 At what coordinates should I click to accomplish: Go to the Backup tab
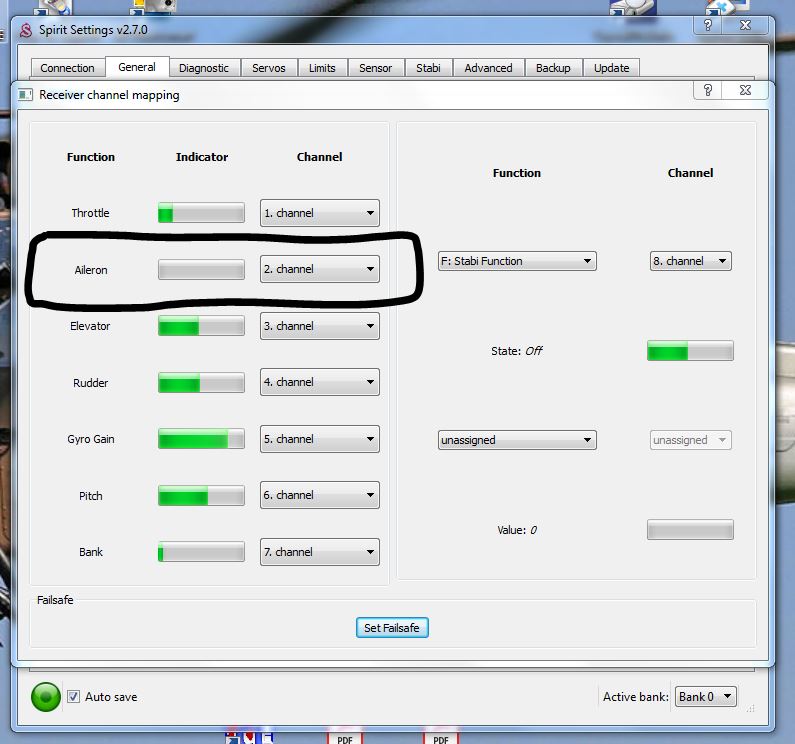point(553,68)
